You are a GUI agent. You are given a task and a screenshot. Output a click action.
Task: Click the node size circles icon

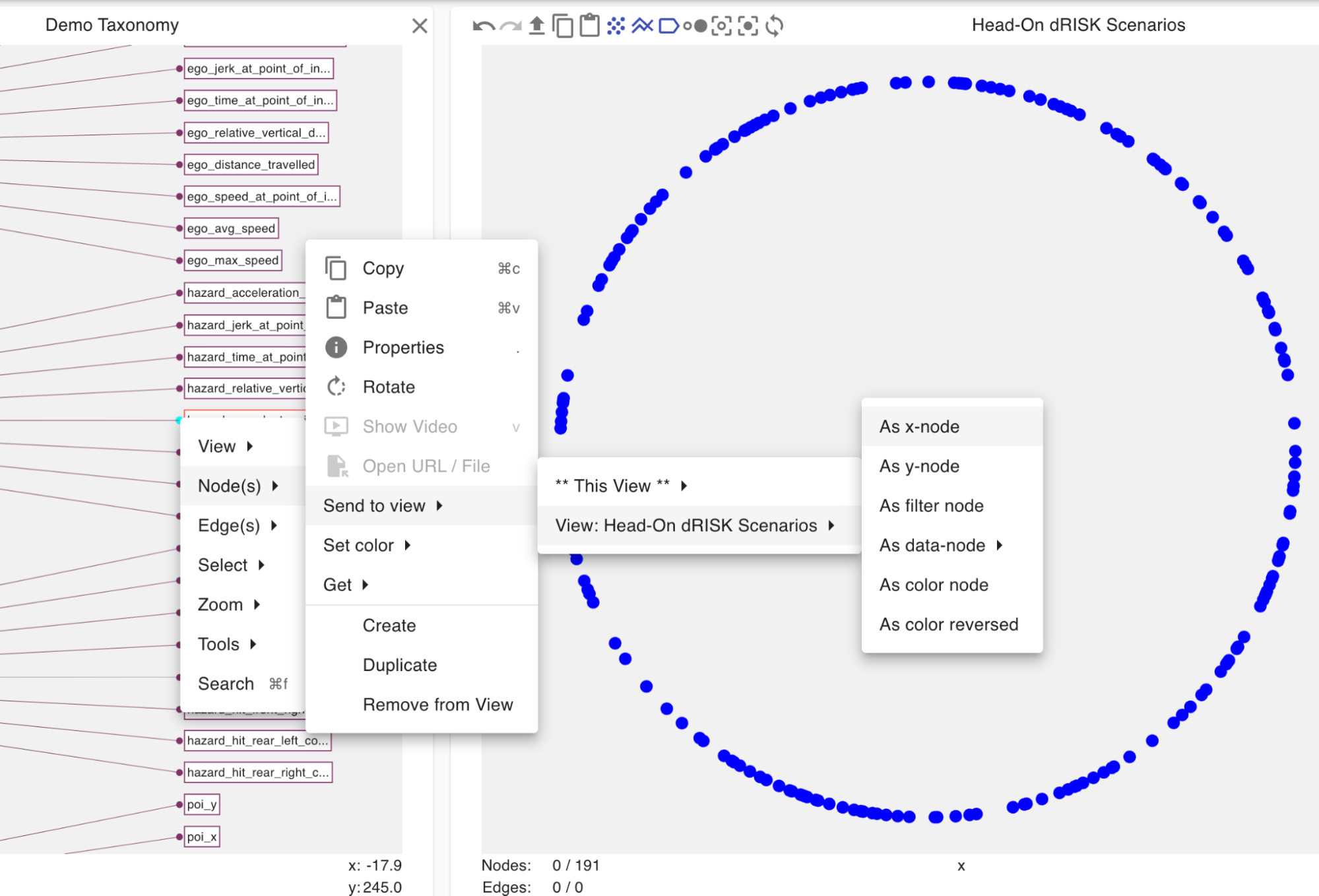pos(695,26)
